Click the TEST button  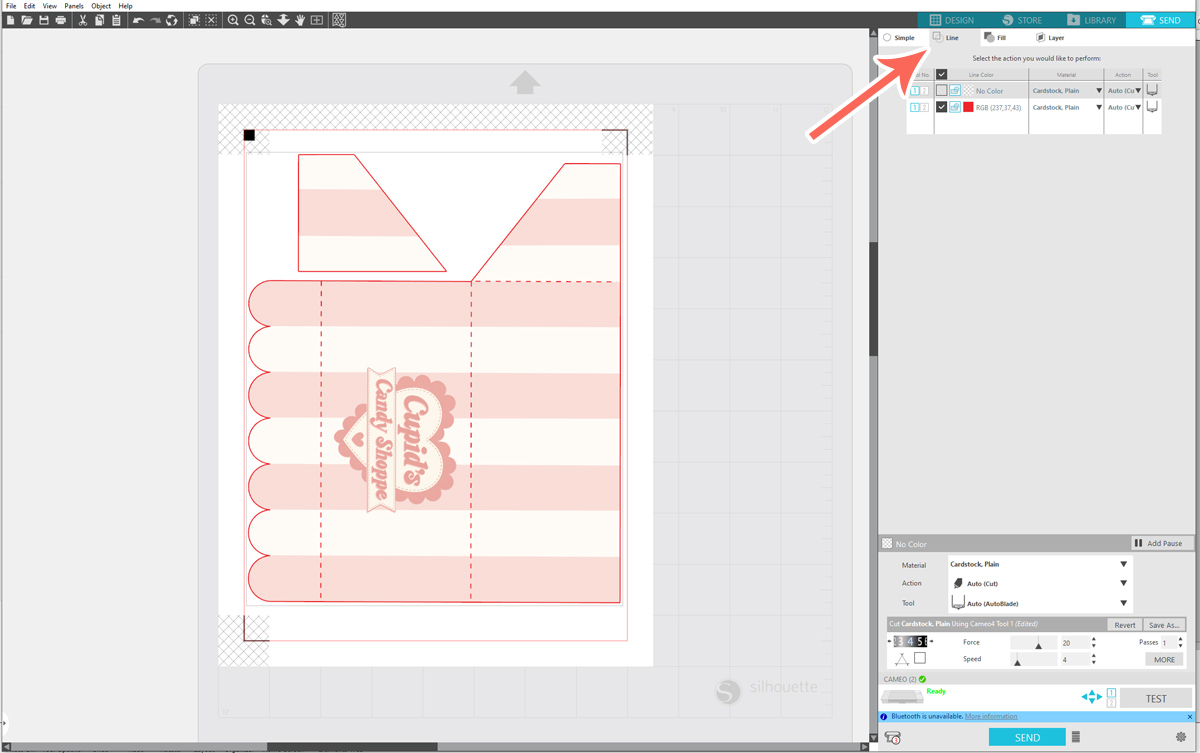coord(1156,697)
